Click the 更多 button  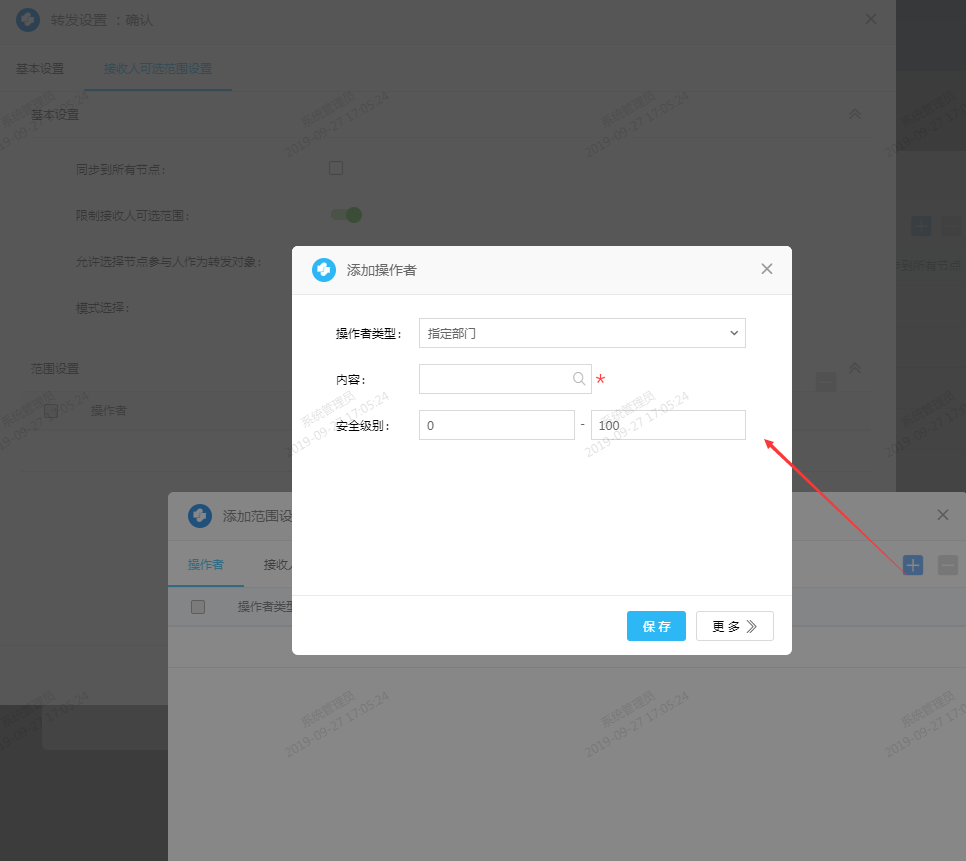pyautogui.click(x=735, y=626)
